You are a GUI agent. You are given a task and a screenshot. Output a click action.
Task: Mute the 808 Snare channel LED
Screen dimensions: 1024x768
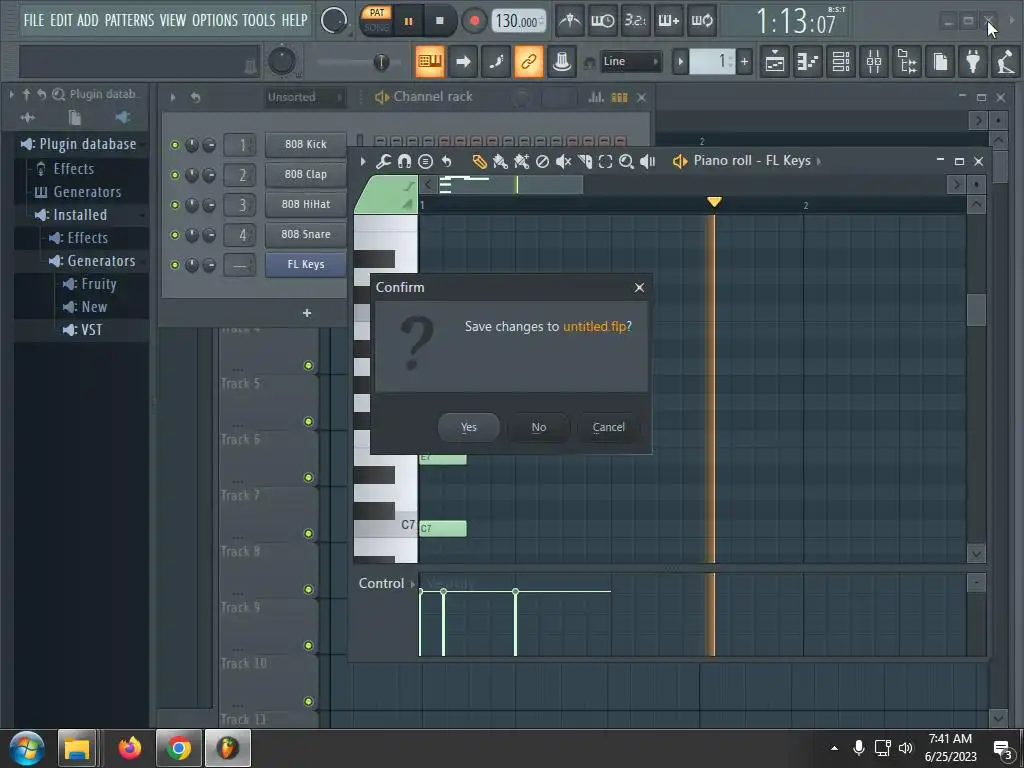coord(174,235)
